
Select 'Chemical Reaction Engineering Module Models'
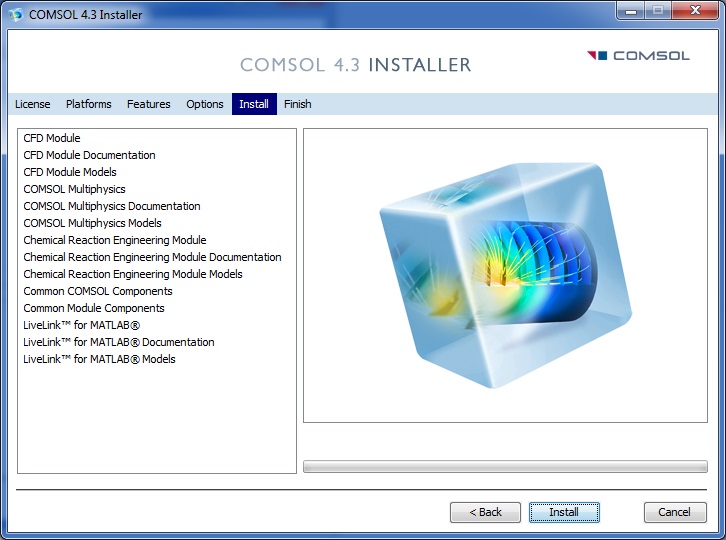133,274
